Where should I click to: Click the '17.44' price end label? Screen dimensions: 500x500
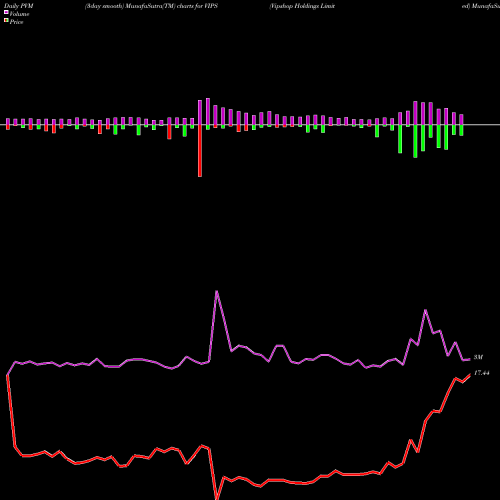click(x=481, y=373)
